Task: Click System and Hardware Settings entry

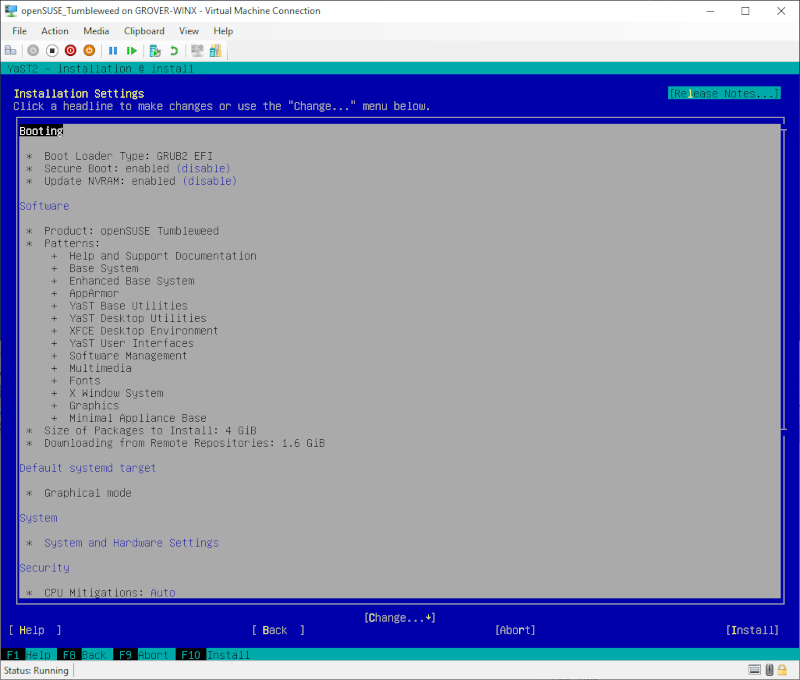Action: pos(131,543)
